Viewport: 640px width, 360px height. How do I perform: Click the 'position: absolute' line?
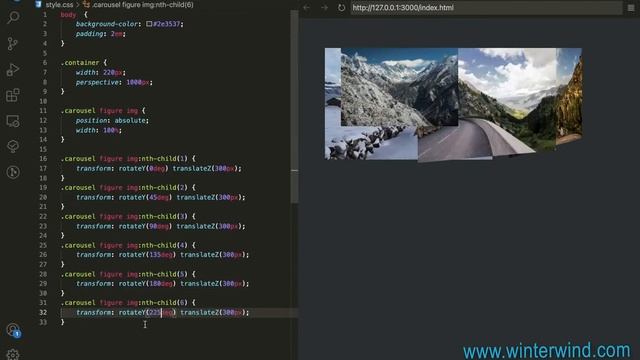(x=112, y=120)
